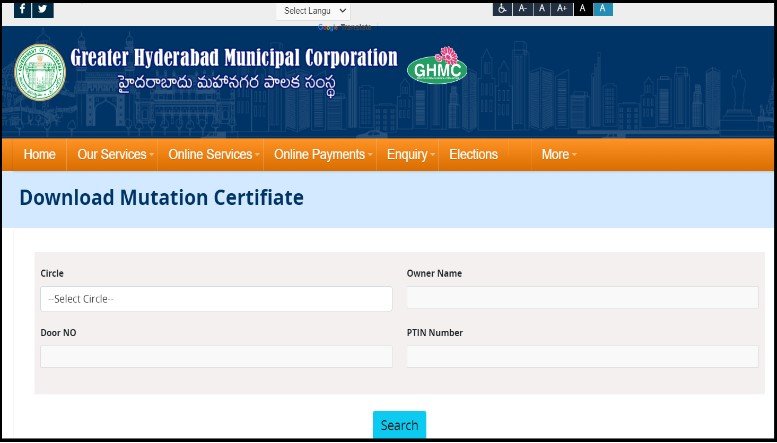The height and width of the screenshot is (443, 777).
Task: Open the Select Circle dropdown
Action: click(217, 299)
